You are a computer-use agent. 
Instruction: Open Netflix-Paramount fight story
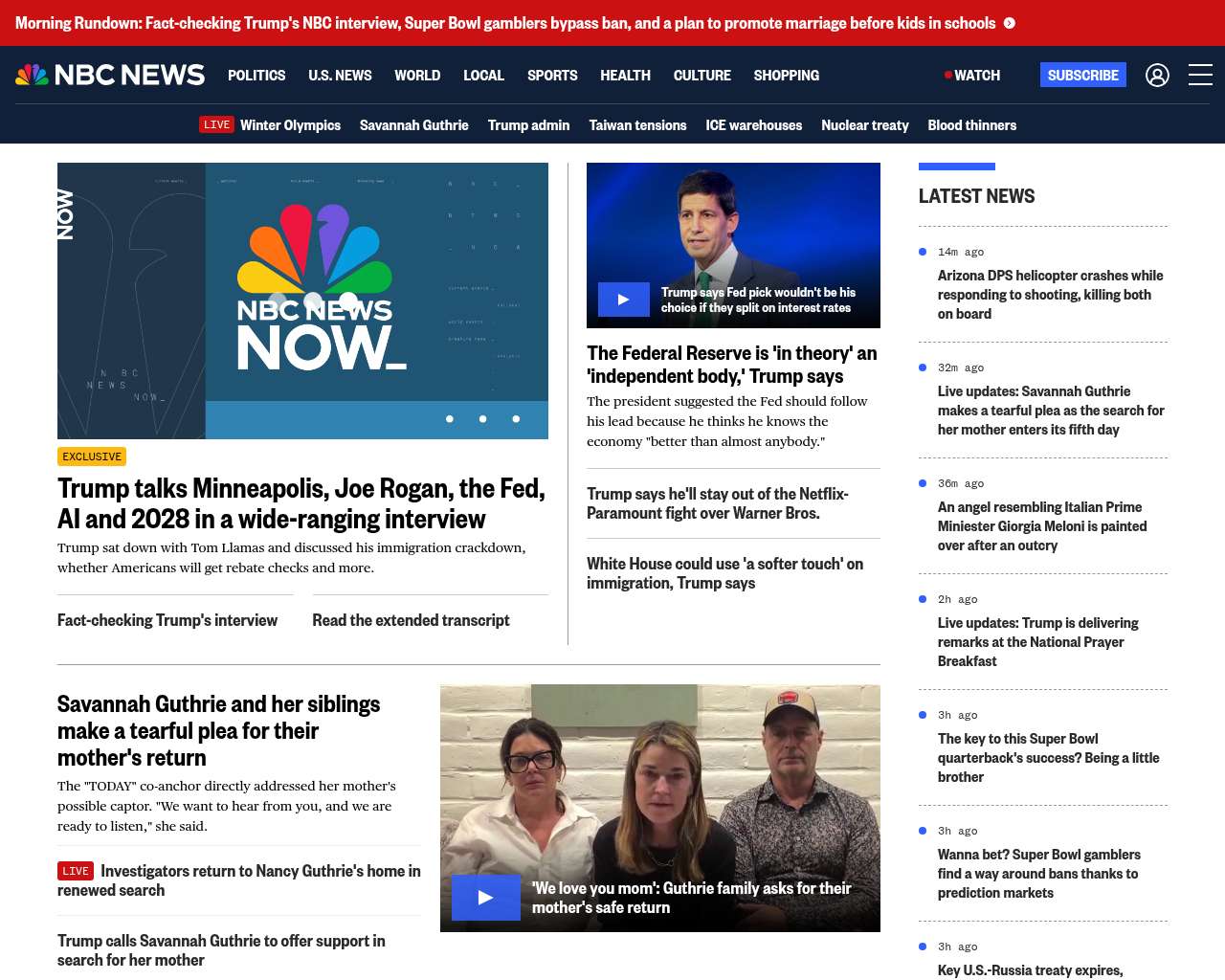click(718, 503)
